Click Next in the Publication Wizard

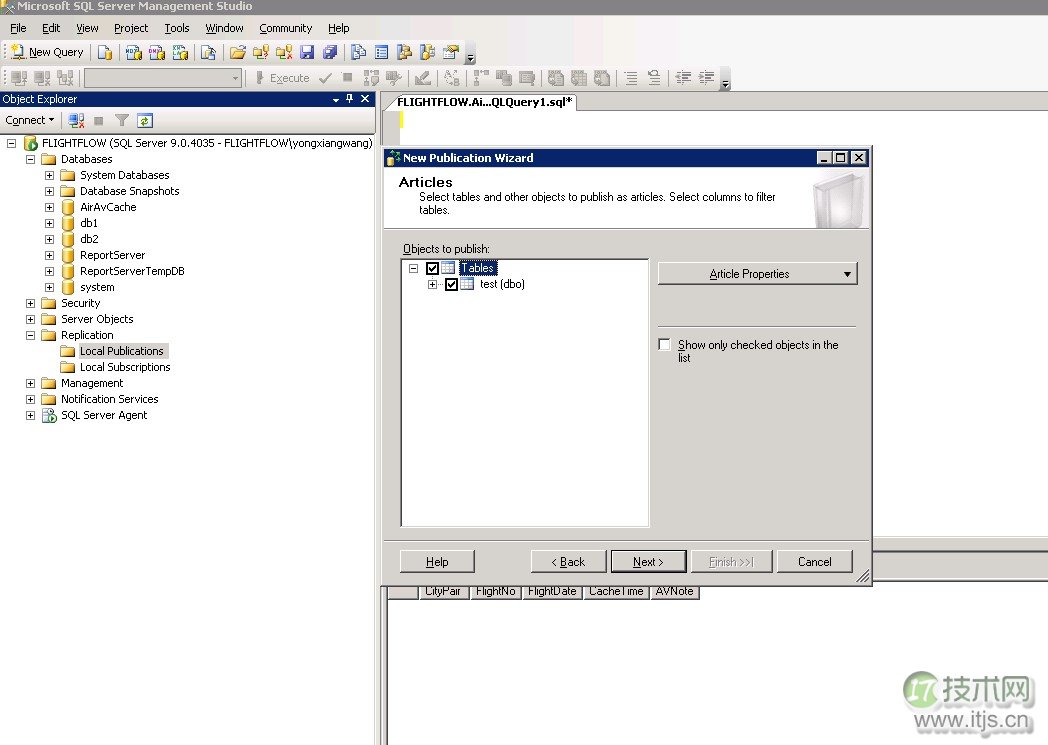[648, 562]
